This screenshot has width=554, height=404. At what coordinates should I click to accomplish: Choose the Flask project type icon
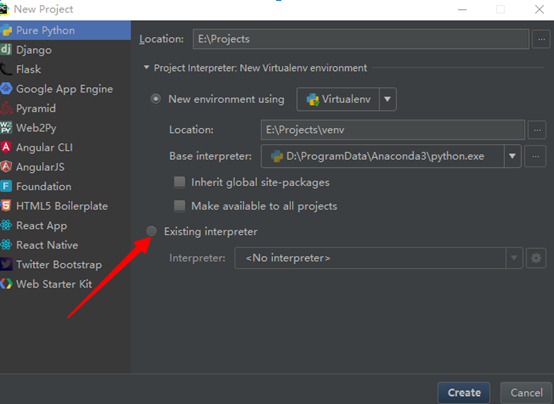pos(6,69)
